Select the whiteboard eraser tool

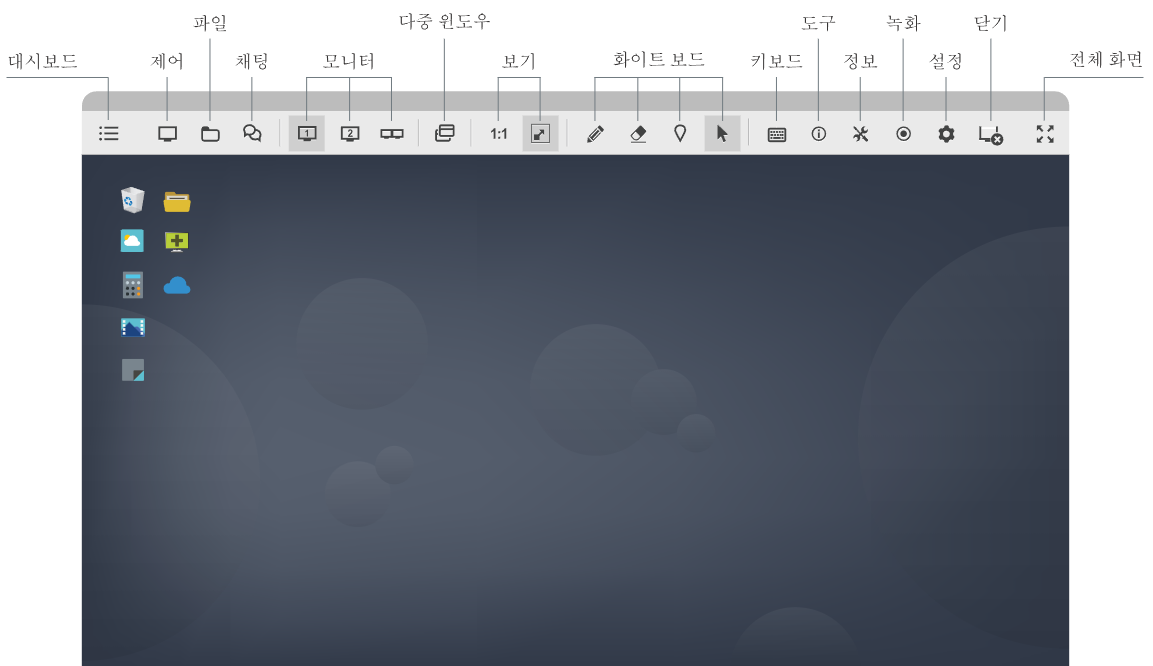(x=638, y=134)
